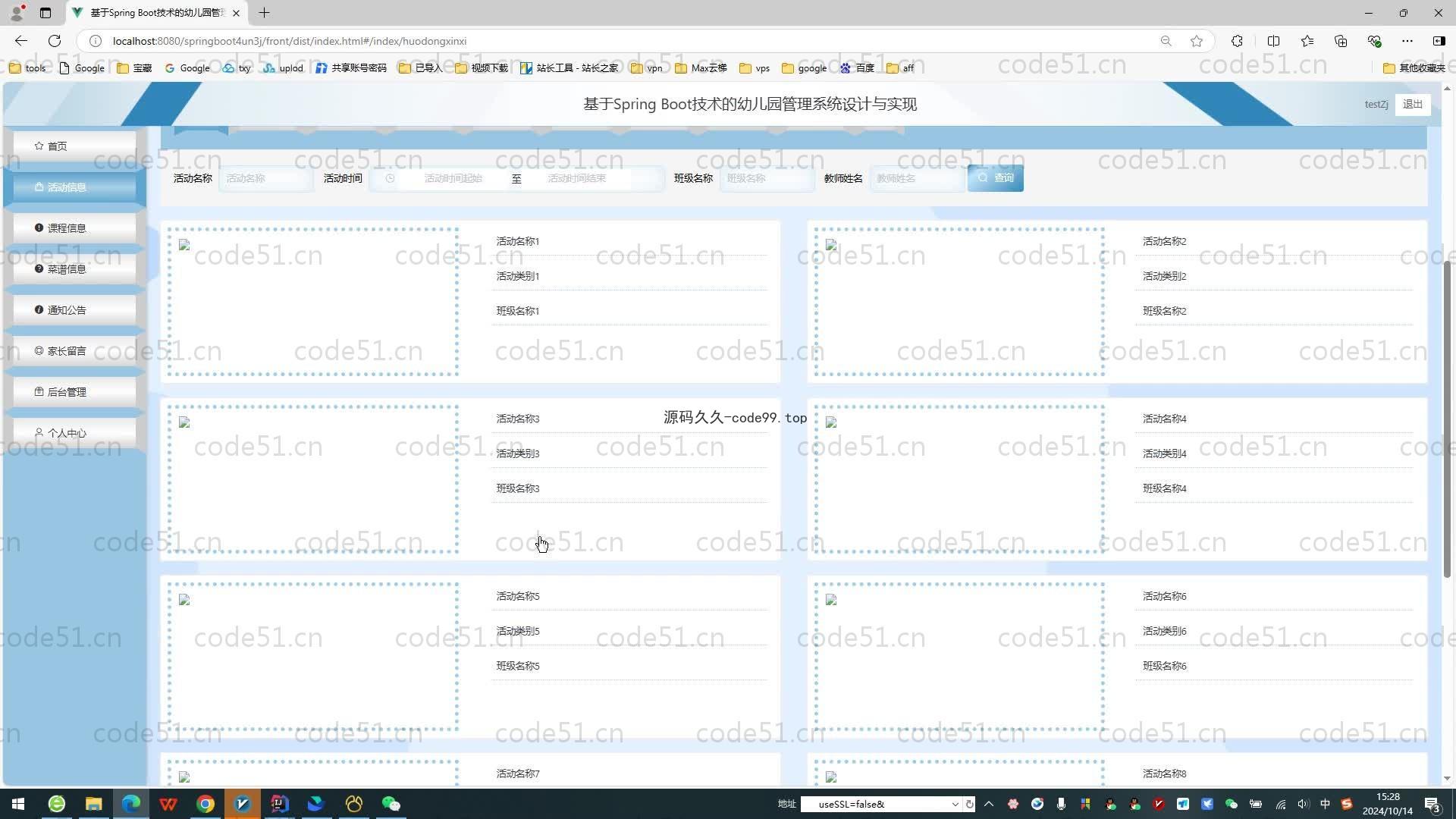Focus the 活动时间结束 date field
Viewport: 1456px width, 819px height.
click(576, 178)
